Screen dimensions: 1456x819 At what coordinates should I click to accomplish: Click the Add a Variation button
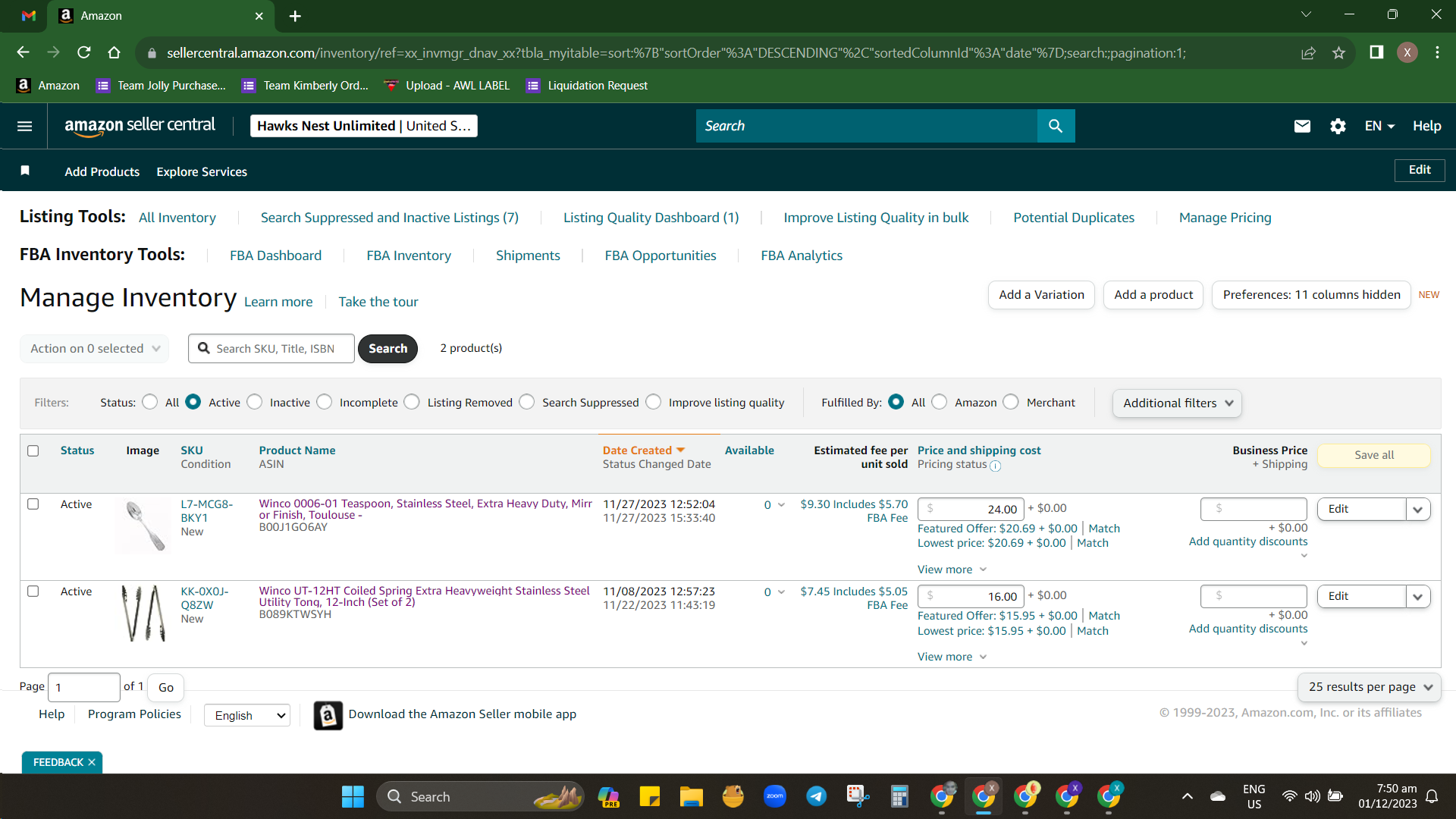(1042, 295)
